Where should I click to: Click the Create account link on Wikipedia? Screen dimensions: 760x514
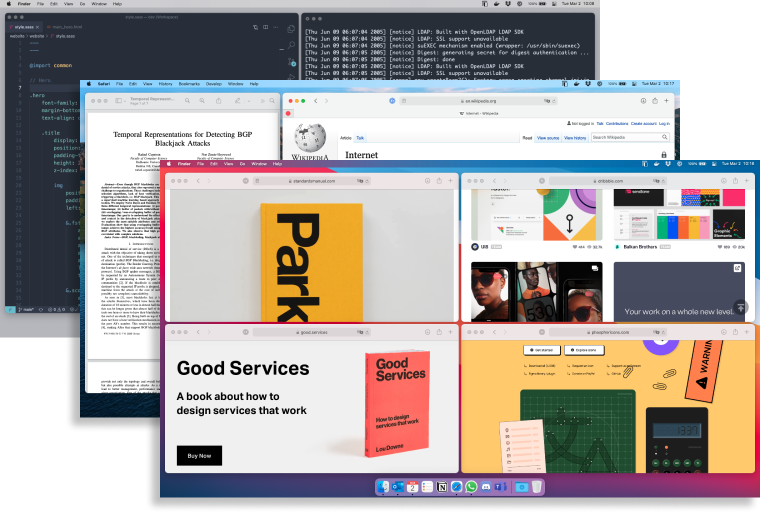(x=643, y=124)
